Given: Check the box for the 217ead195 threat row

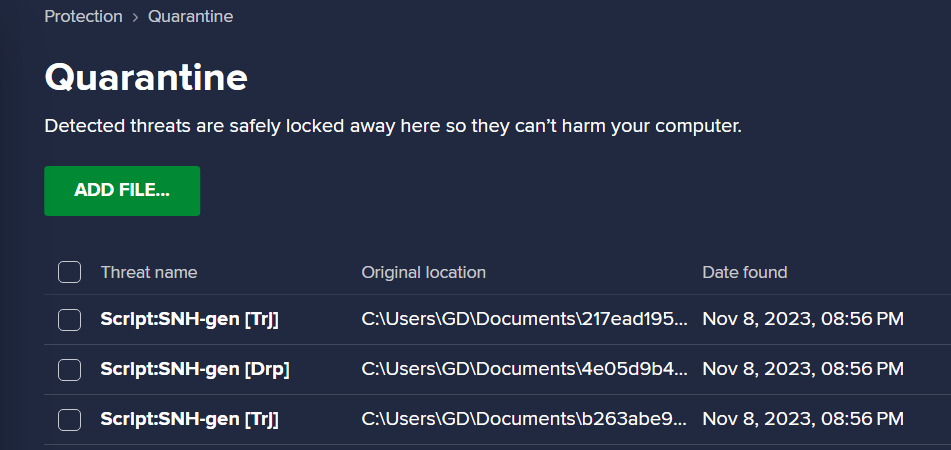Looking at the screenshot, I should point(69,320).
